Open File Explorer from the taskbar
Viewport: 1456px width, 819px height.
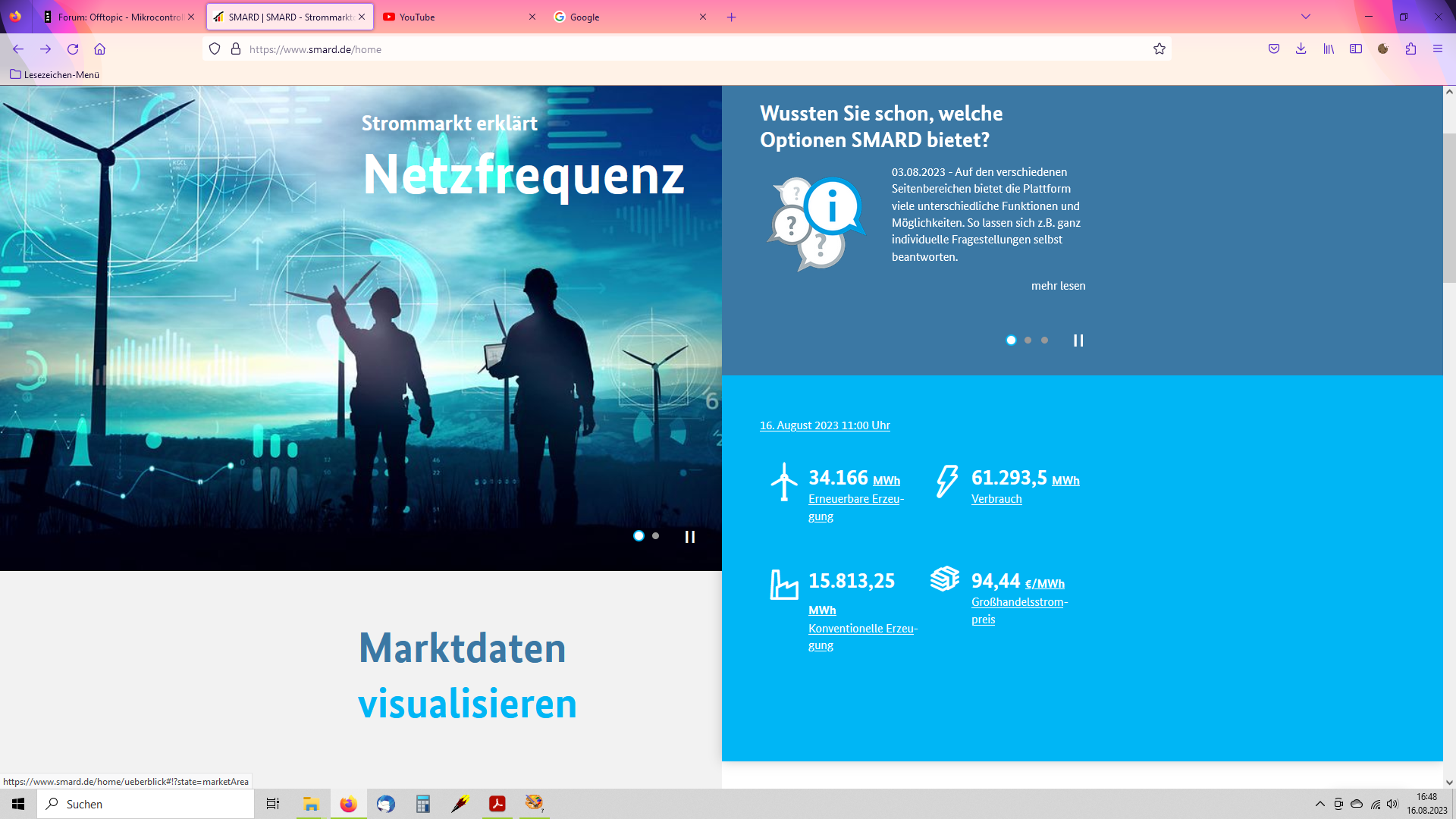[x=311, y=804]
